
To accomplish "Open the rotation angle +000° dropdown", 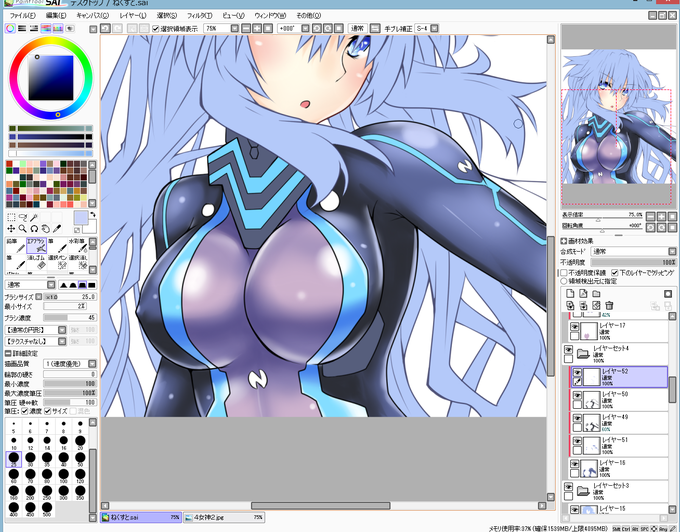I will [x=305, y=29].
